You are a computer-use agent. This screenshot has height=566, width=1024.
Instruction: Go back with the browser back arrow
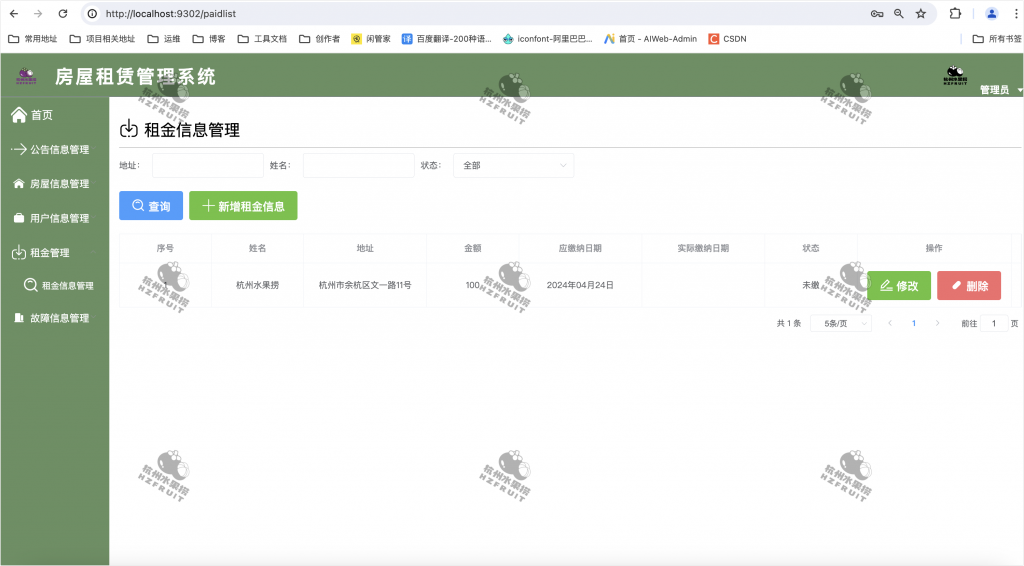pos(14,14)
